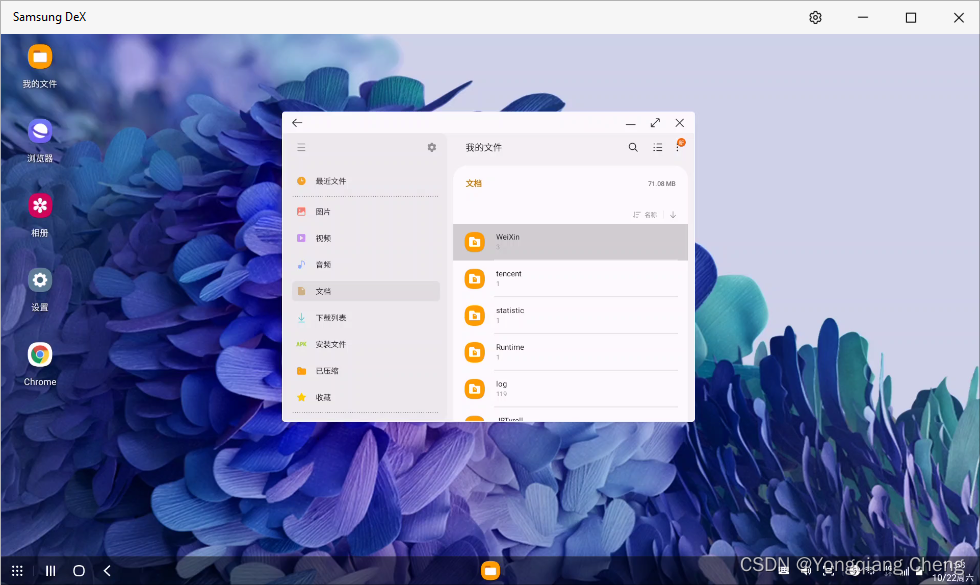This screenshot has width=980, height=585.
Task: Open the statistic folder
Action: pyautogui.click(x=570, y=316)
